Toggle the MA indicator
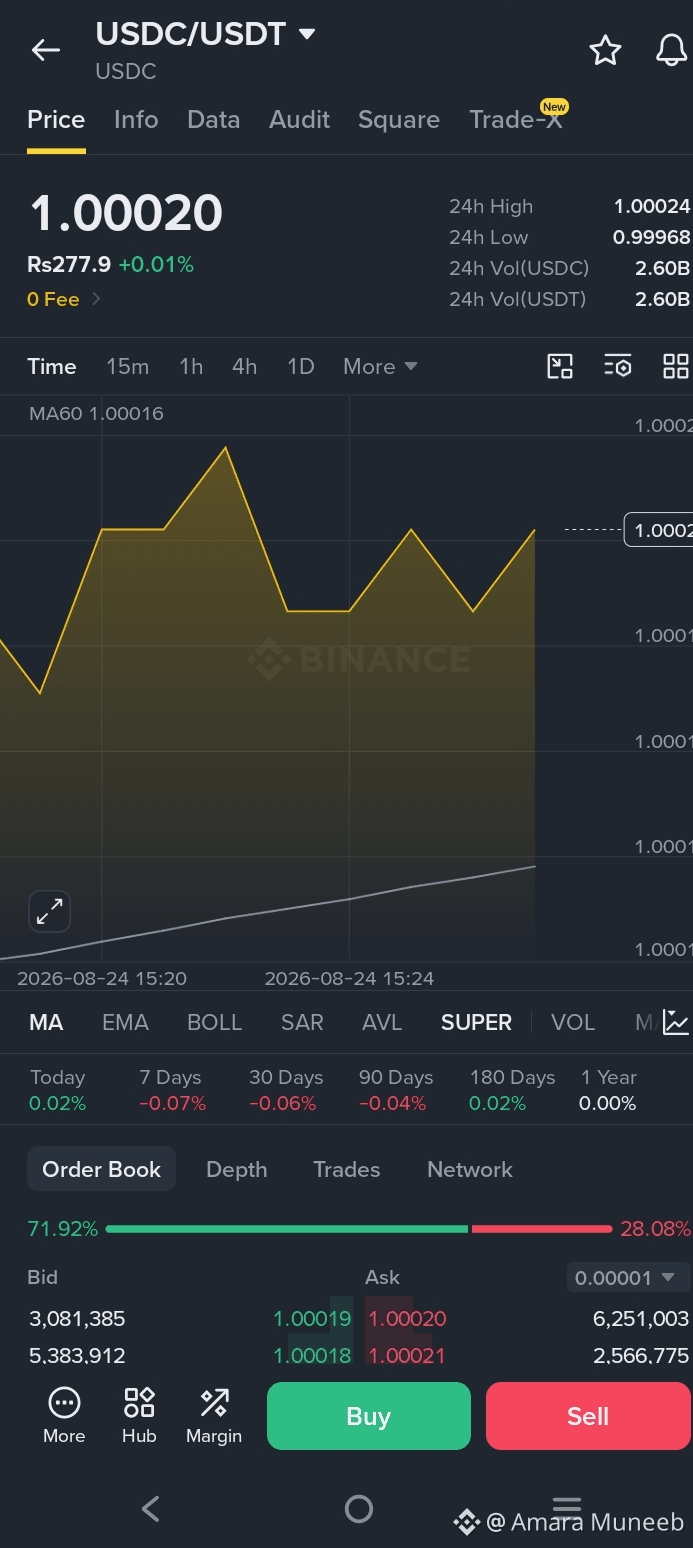 click(x=46, y=1022)
